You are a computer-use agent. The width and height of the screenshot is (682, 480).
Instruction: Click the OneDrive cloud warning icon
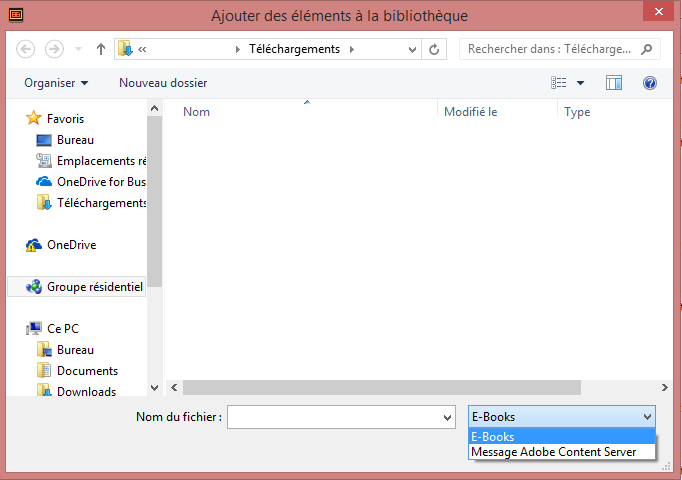(x=33, y=245)
